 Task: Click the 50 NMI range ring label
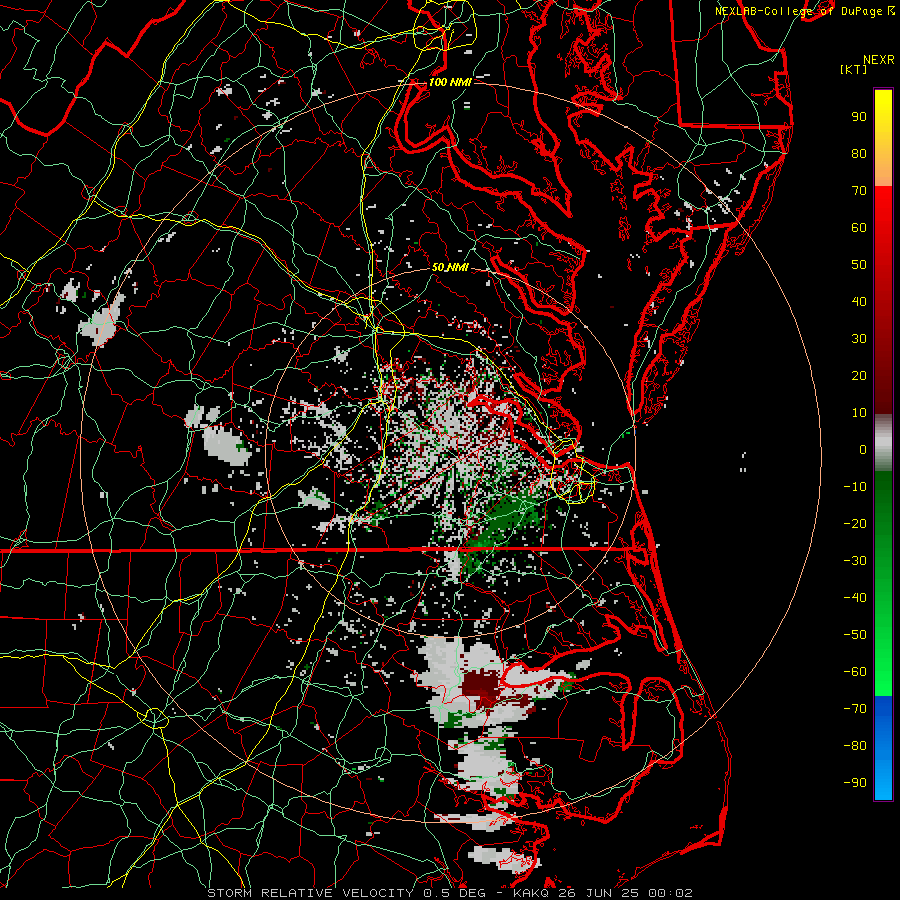[x=450, y=267]
